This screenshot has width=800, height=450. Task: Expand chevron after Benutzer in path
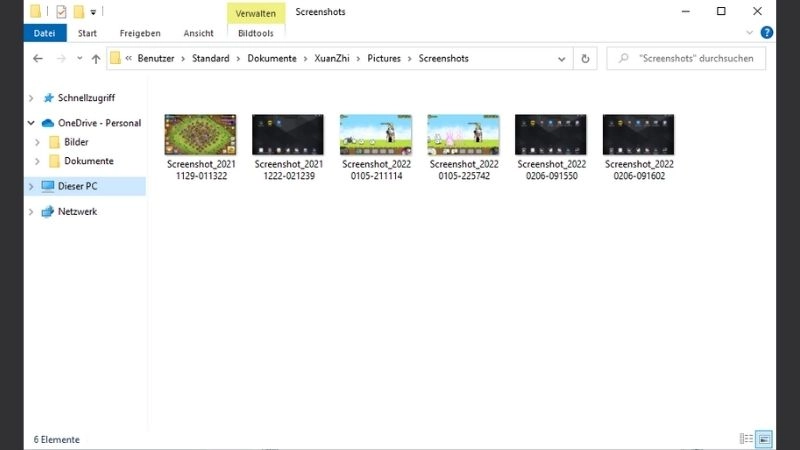(x=183, y=59)
